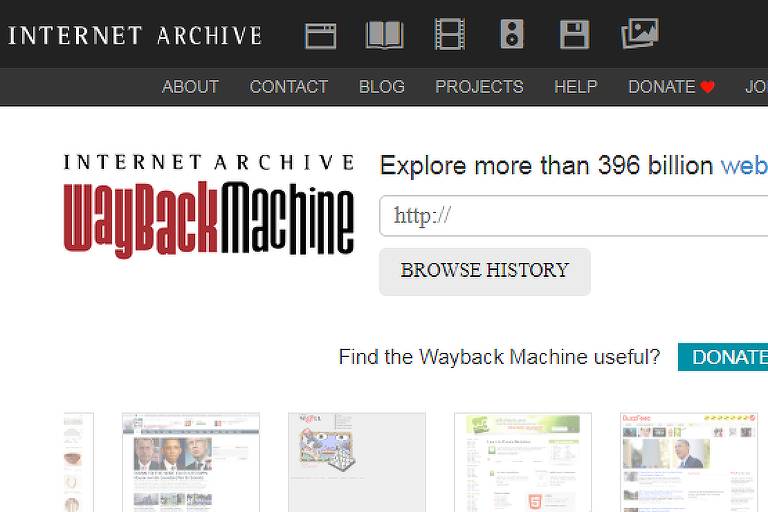Open the Video film strip icon
This screenshot has height=512, width=768.
[449, 34]
